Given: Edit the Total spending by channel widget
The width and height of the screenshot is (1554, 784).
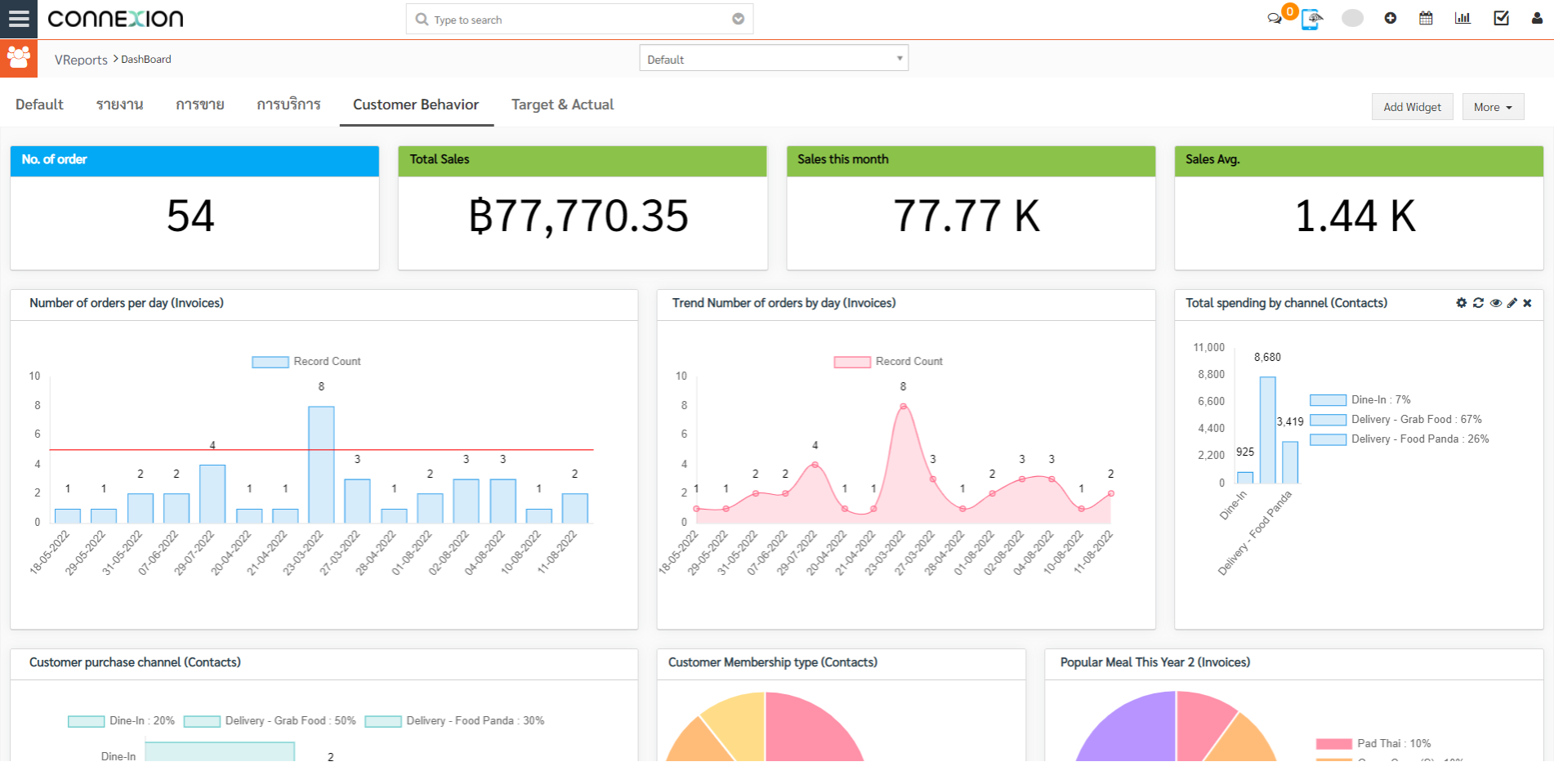Looking at the screenshot, I should click(1512, 303).
